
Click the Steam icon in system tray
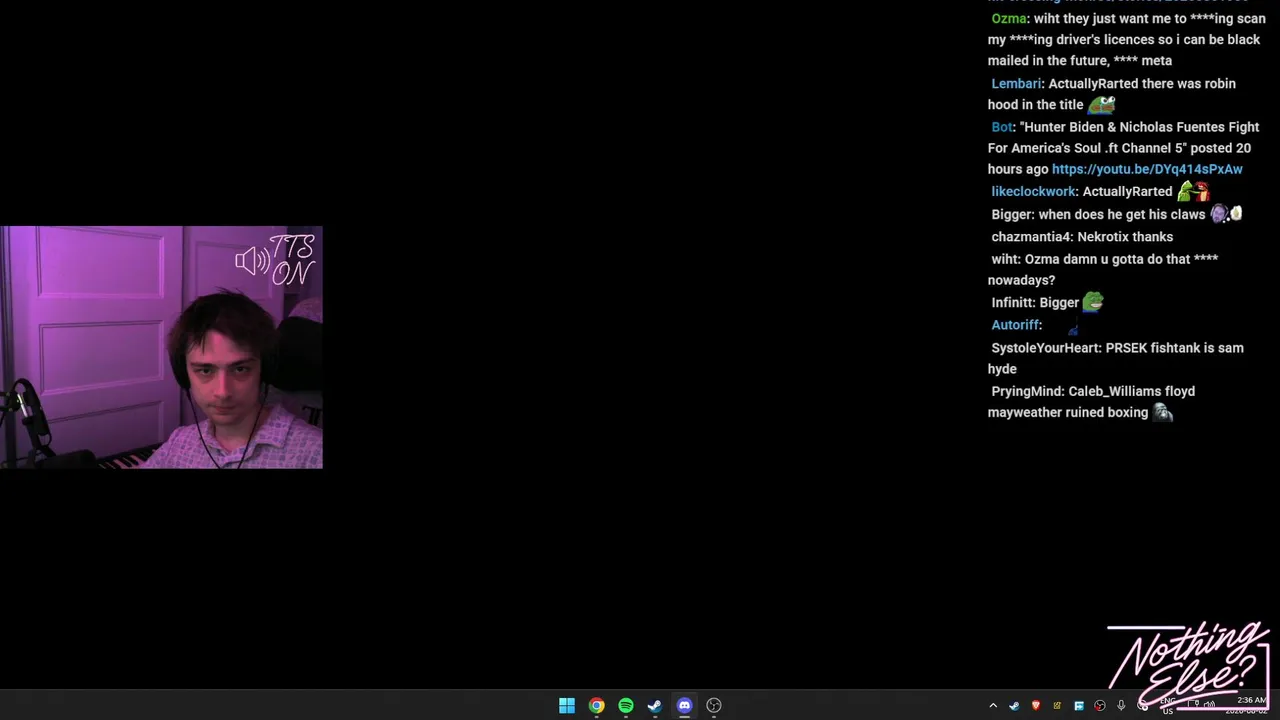click(1014, 706)
